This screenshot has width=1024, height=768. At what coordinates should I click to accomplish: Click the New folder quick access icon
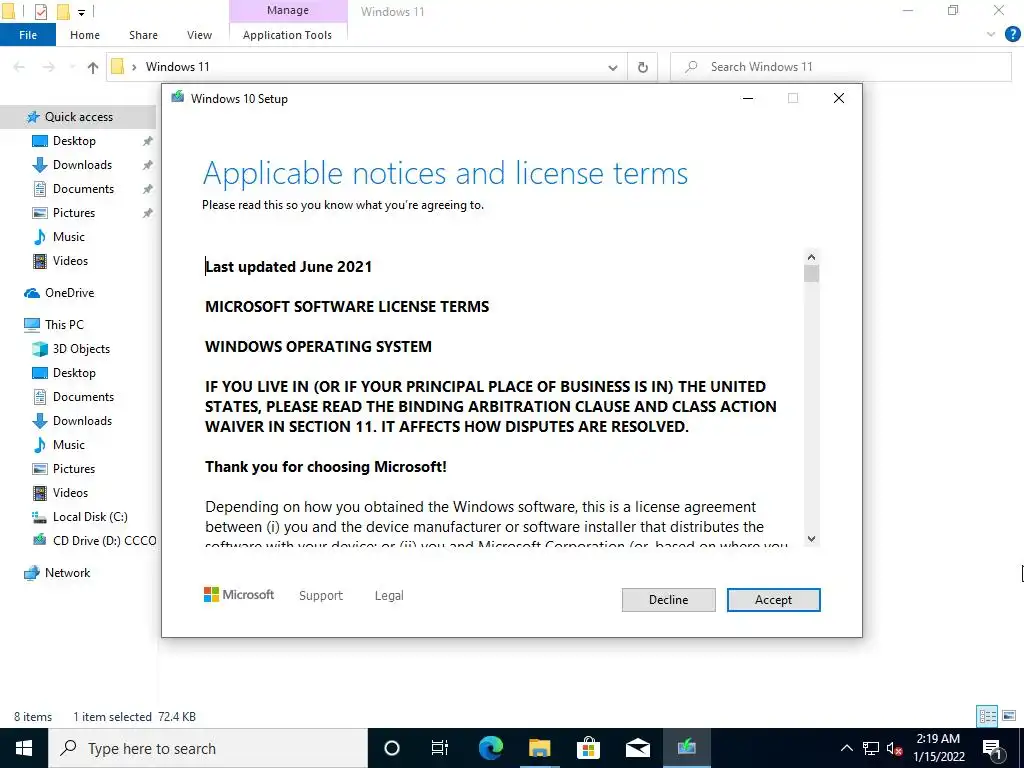[63, 11]
